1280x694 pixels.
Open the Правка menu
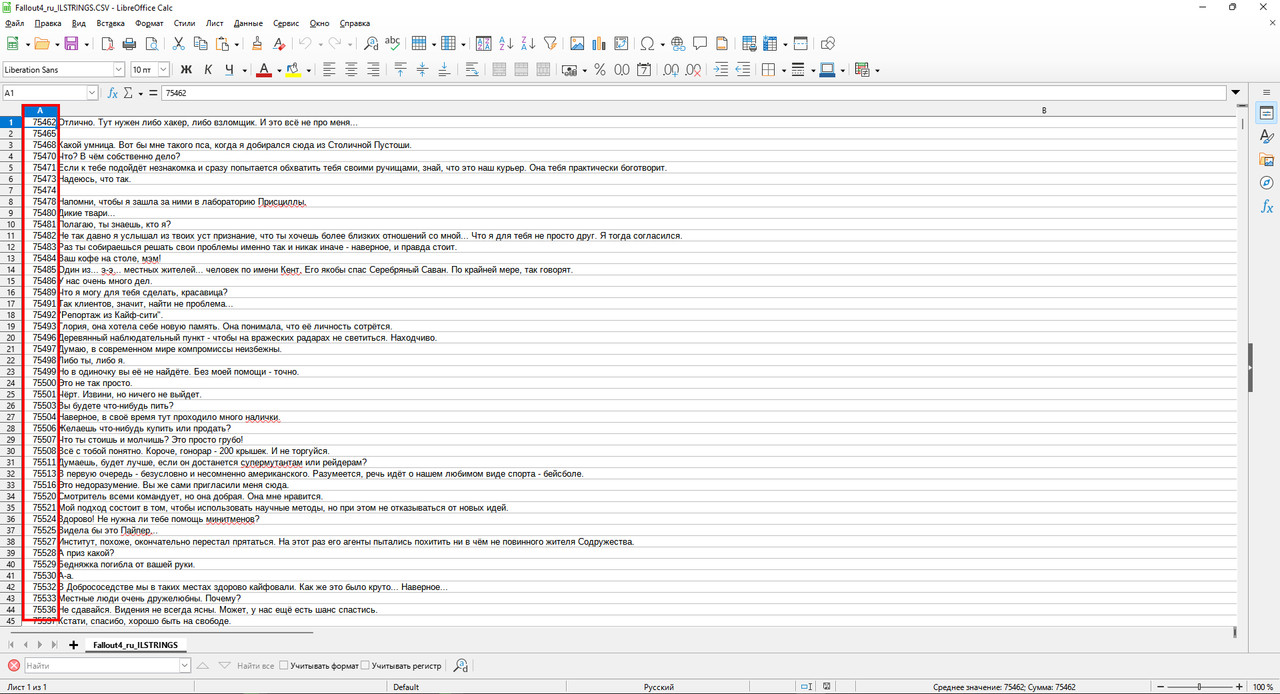click(47, 22)
